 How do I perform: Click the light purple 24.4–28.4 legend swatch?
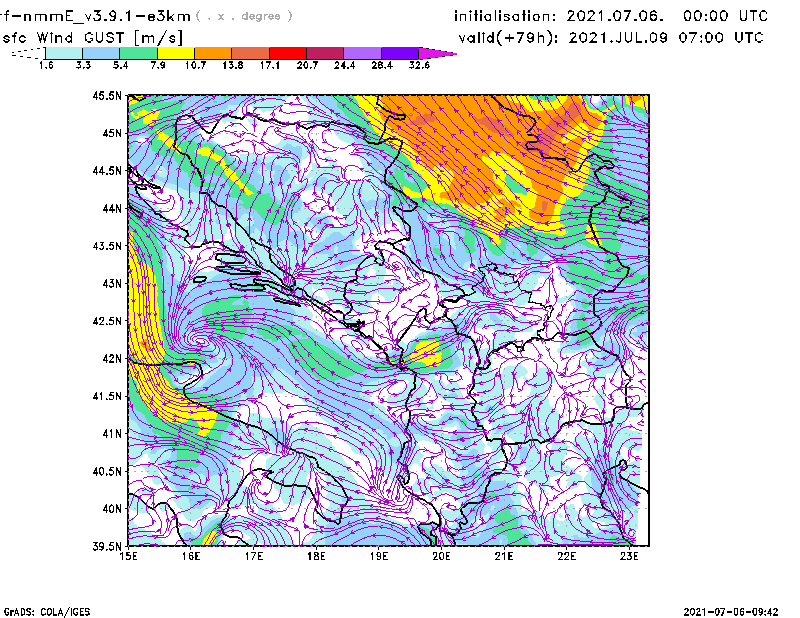pyautogui.click(x=363, y=53)
